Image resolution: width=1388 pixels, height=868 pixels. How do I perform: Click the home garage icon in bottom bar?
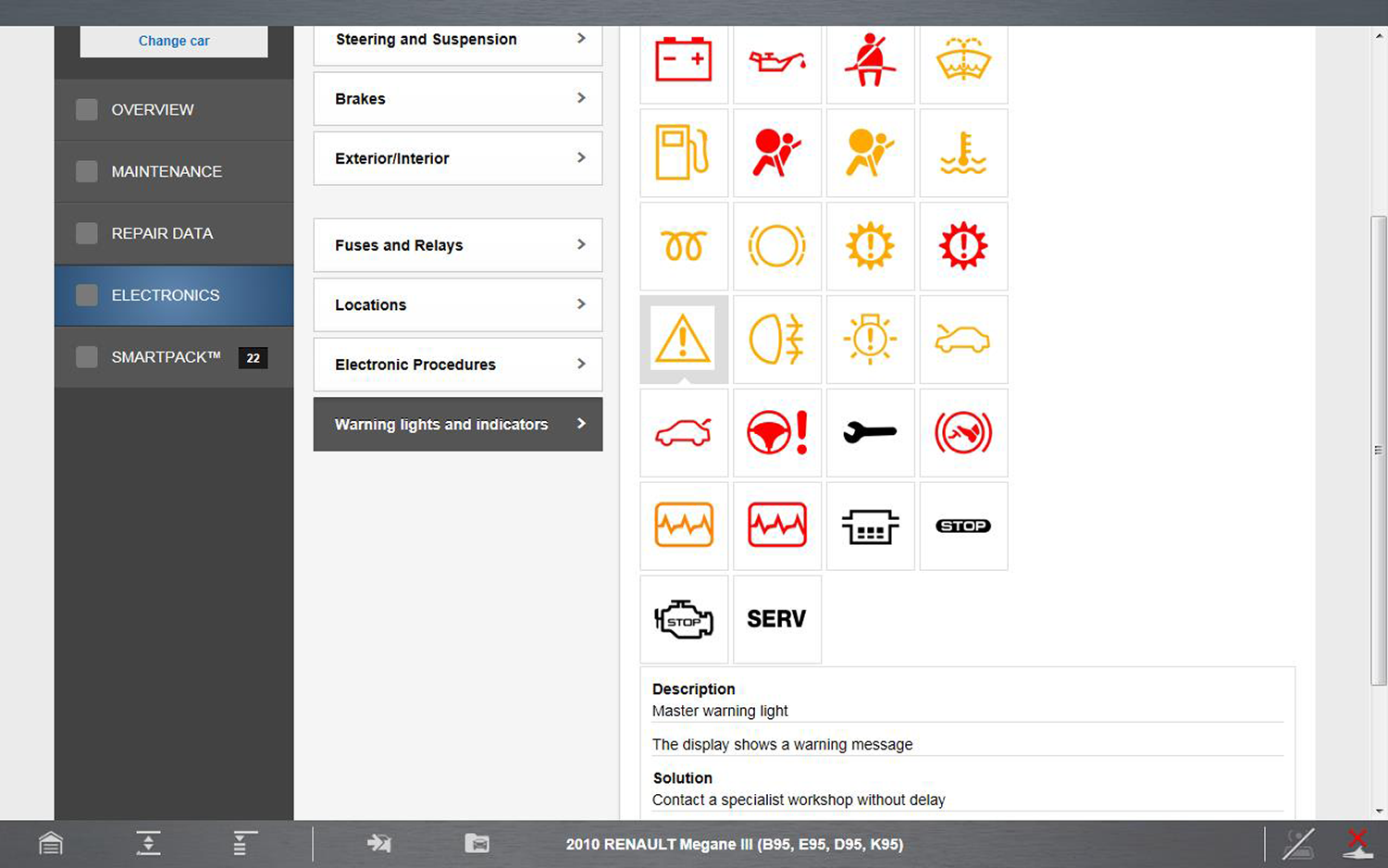point(51,843)
